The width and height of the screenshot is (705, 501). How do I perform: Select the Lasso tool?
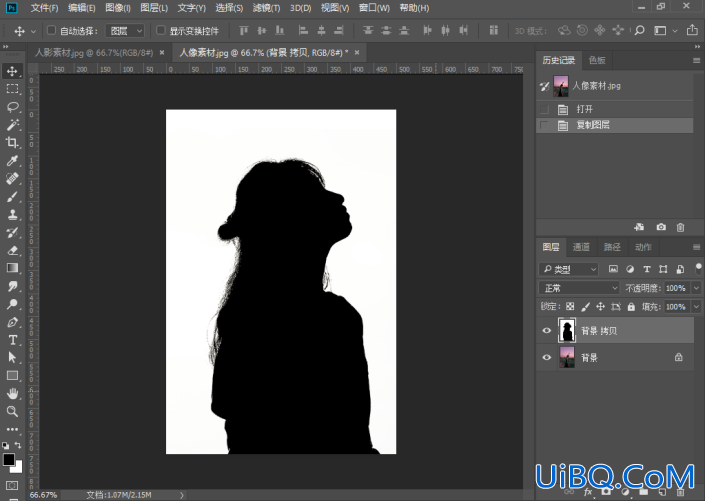tap(12, 107)
